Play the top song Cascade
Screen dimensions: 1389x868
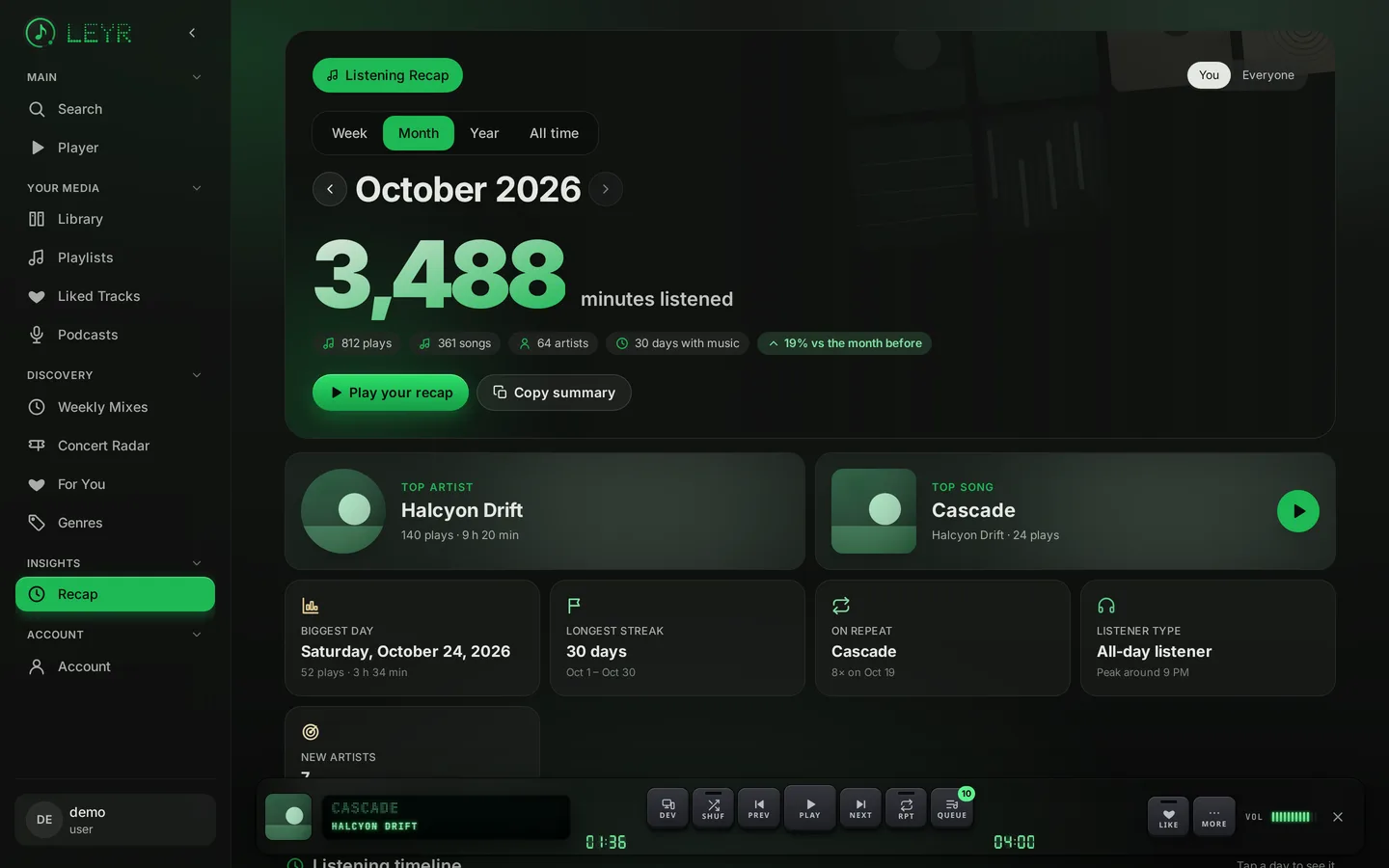pos(1298,511)
